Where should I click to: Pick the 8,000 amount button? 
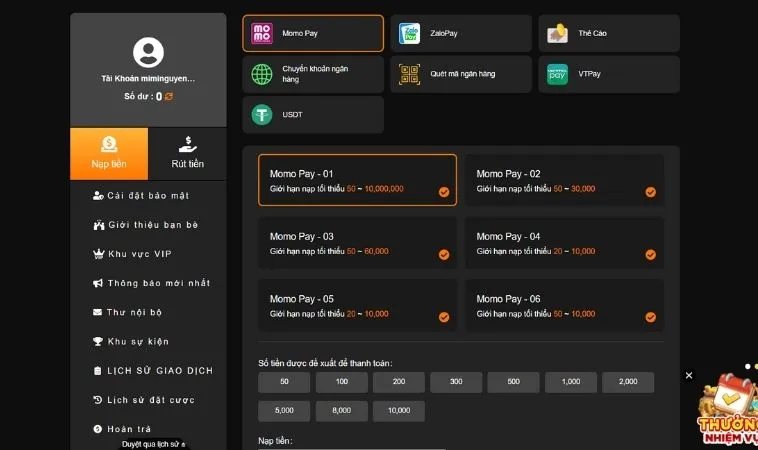pyautogui.click(x=342, y=411)
